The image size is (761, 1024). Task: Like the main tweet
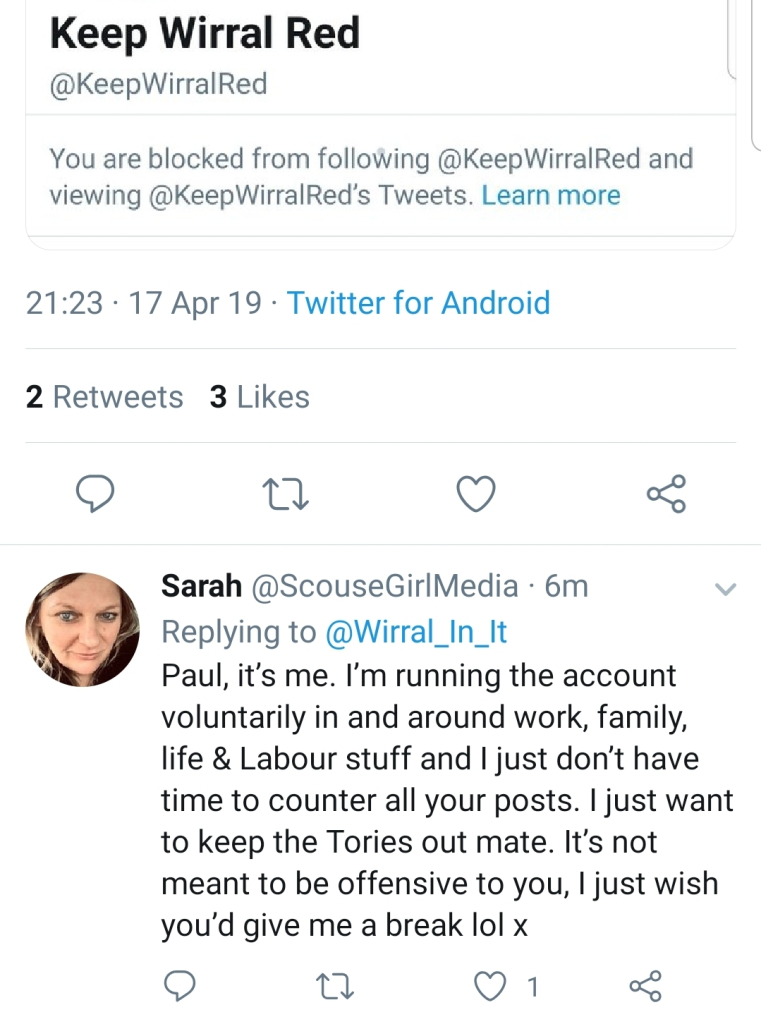click(476, 493)
